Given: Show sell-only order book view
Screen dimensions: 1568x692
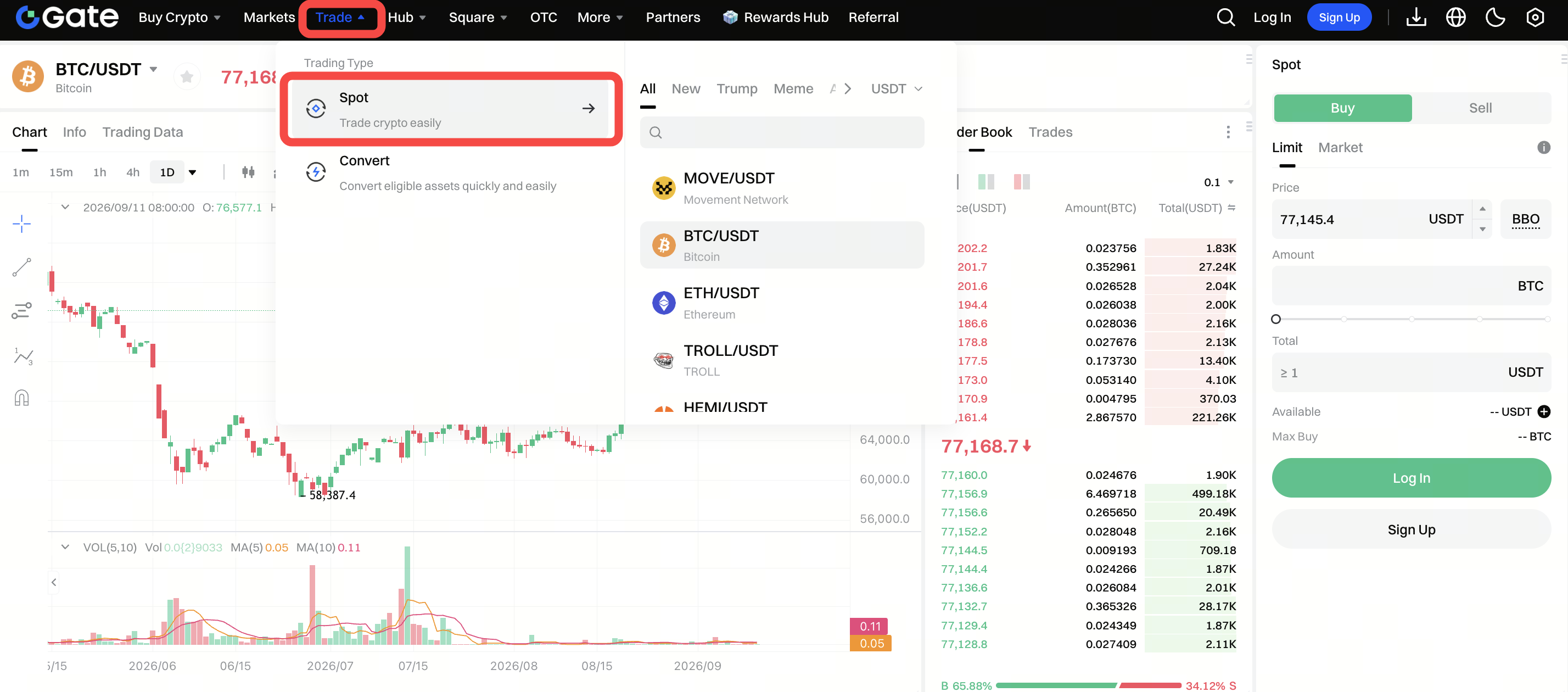Looking at the screenshot, I should (x=1022, y=182).
